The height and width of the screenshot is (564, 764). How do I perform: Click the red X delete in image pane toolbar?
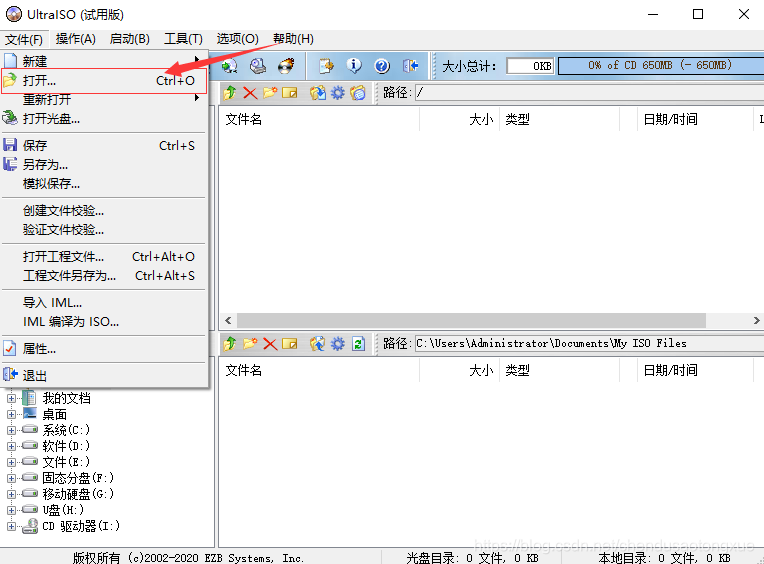[250, 93]
